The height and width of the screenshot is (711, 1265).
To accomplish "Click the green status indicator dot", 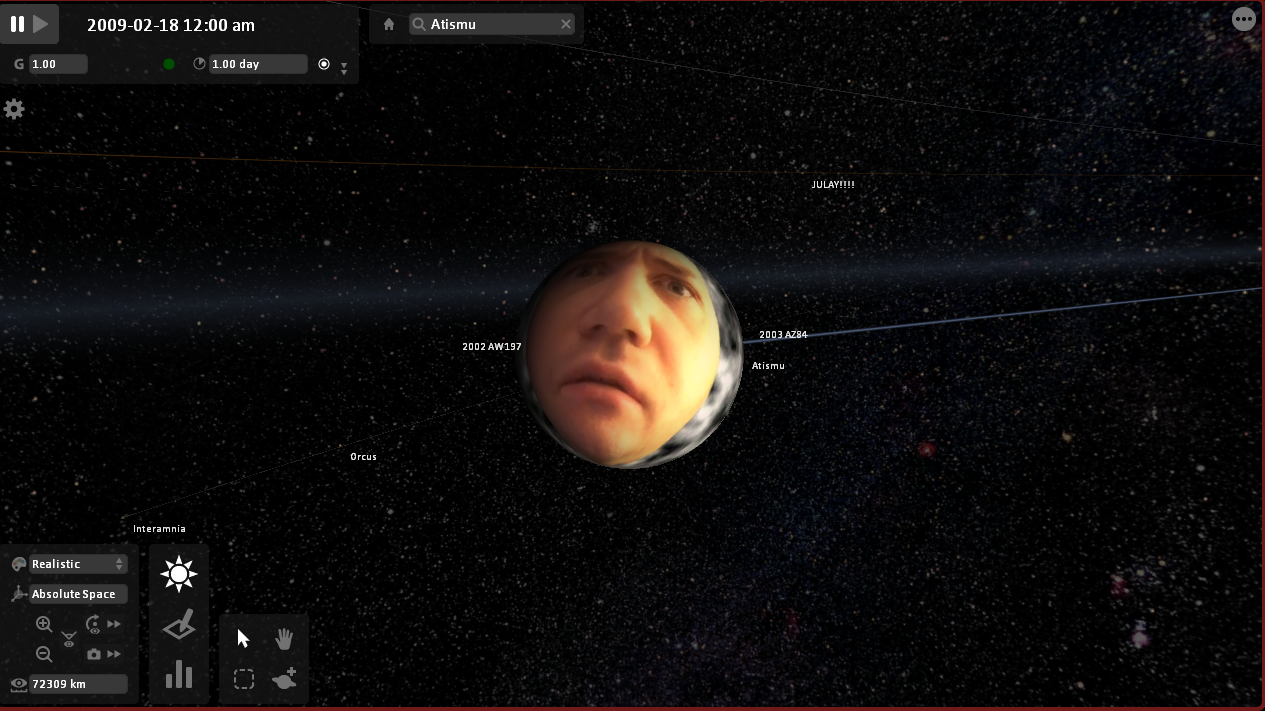I will point(169,64).
